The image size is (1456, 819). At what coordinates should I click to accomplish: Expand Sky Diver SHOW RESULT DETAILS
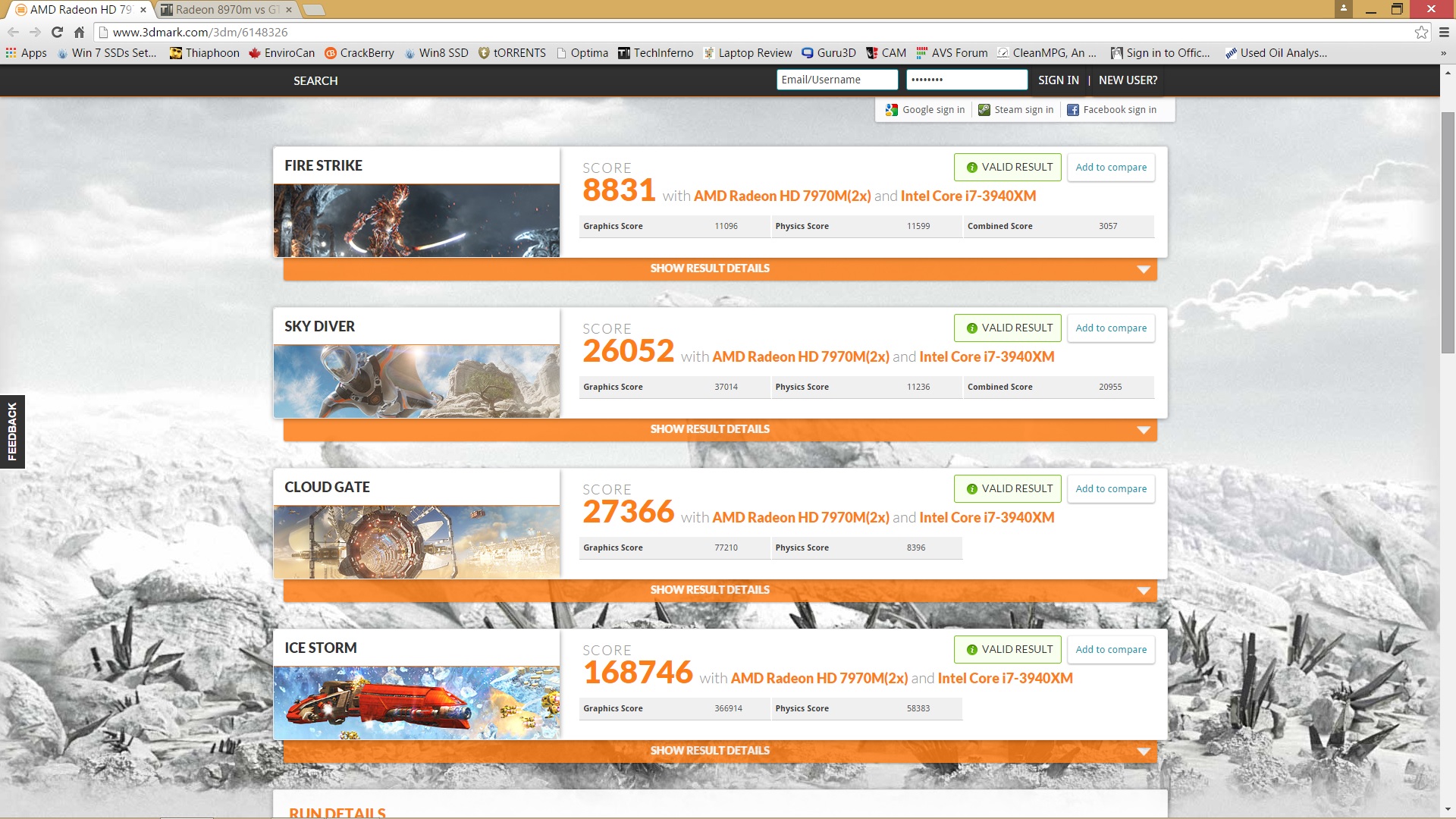(720, 429)
